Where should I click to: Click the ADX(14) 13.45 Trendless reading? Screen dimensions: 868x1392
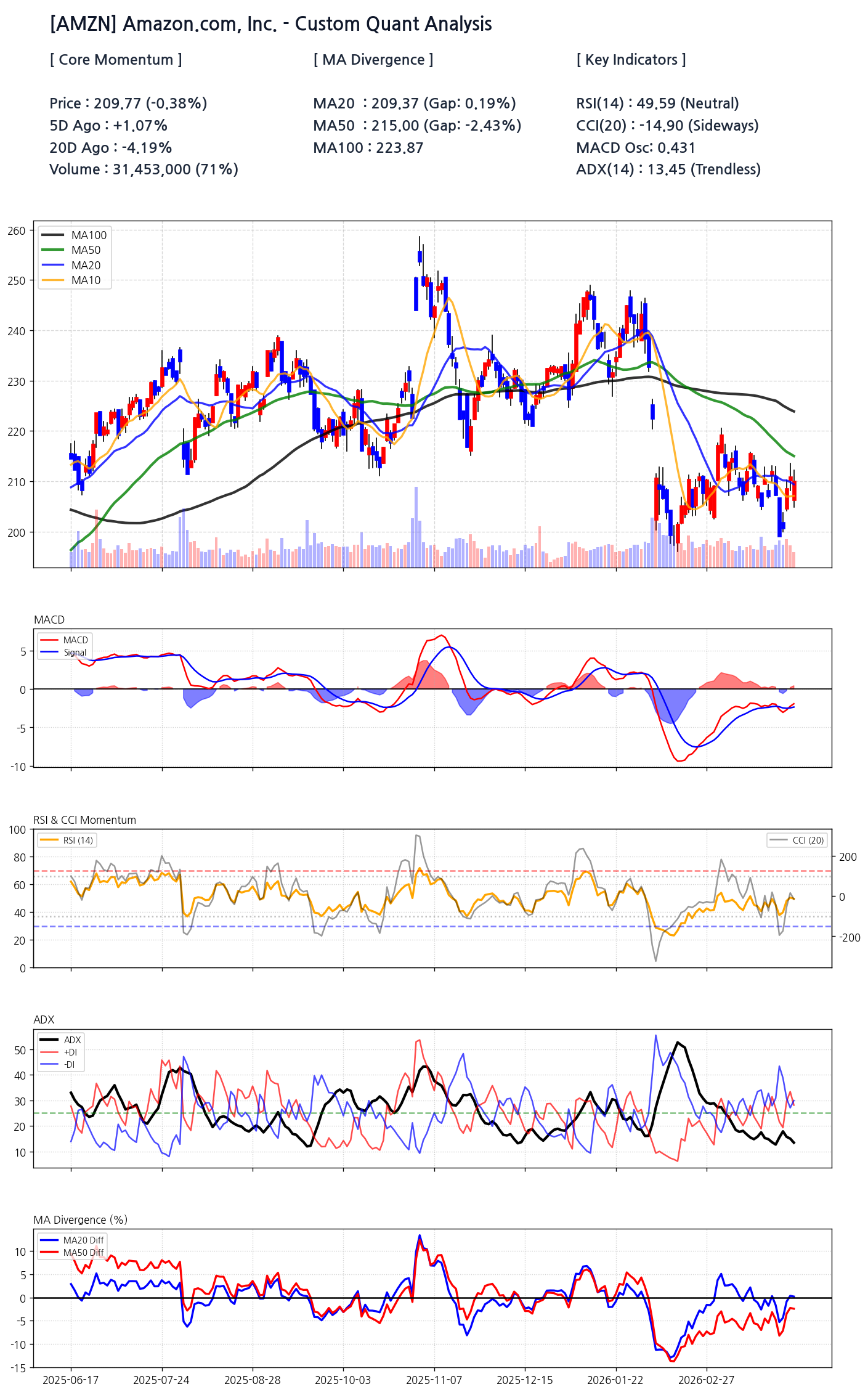point(668,169)
